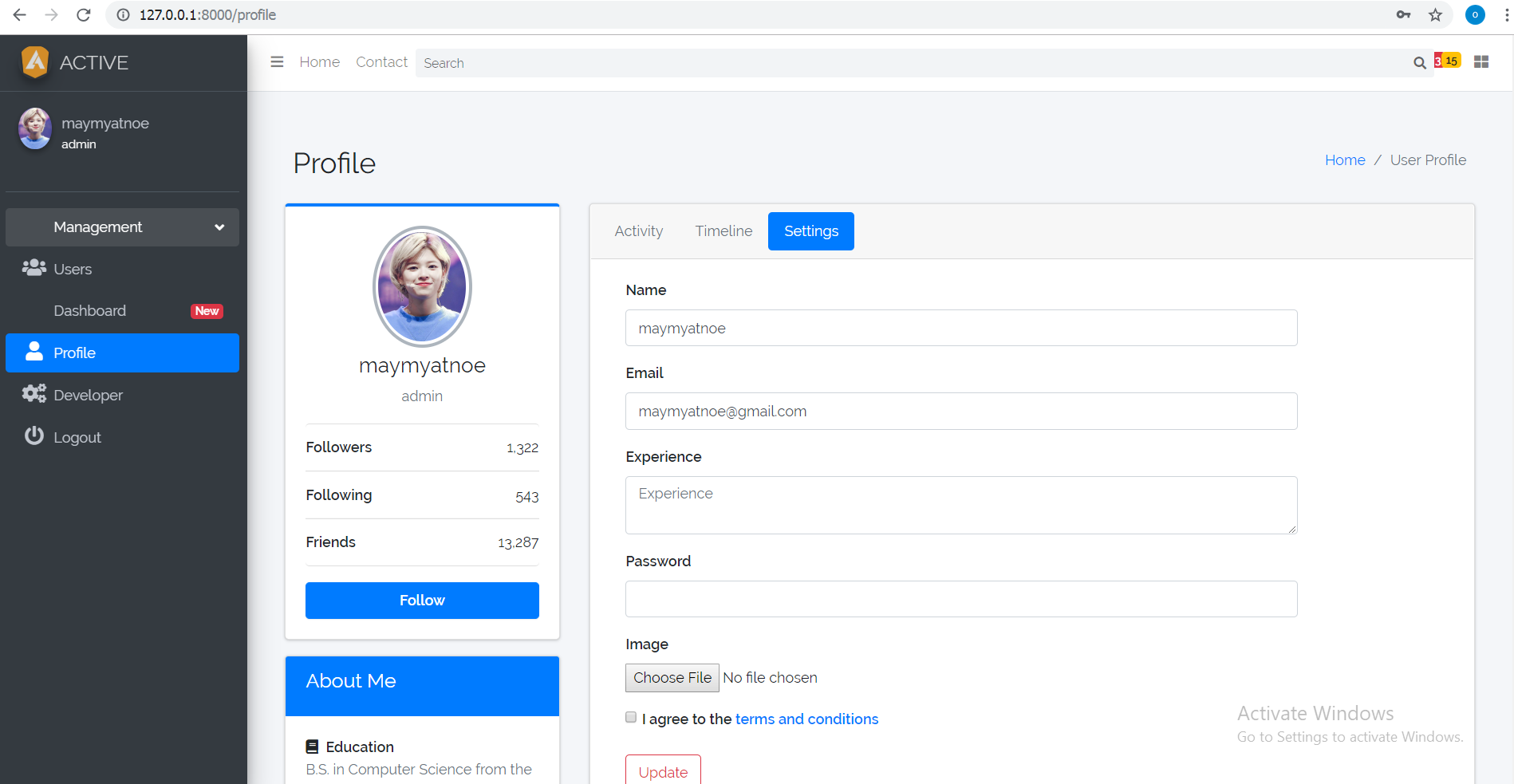Select Logout in the sidebar
Viewport: 1514px width, 784px height.
(122, 437)
